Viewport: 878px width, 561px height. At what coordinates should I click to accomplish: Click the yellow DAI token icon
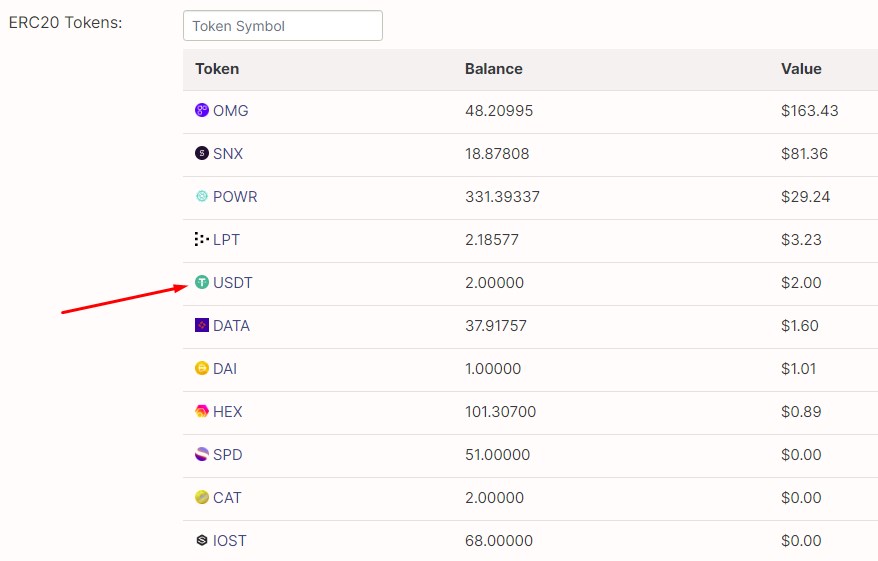202,368
